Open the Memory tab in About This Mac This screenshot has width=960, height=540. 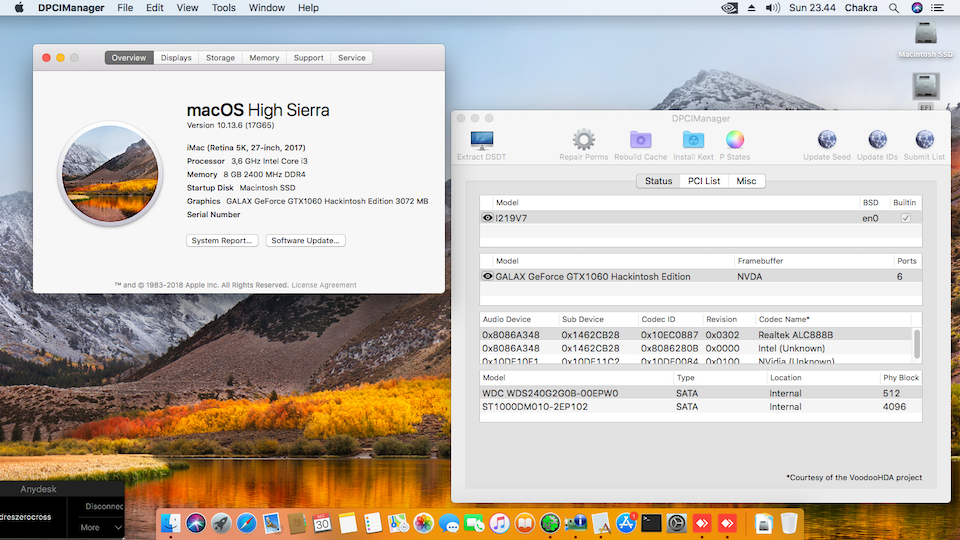tap(264, 58)
